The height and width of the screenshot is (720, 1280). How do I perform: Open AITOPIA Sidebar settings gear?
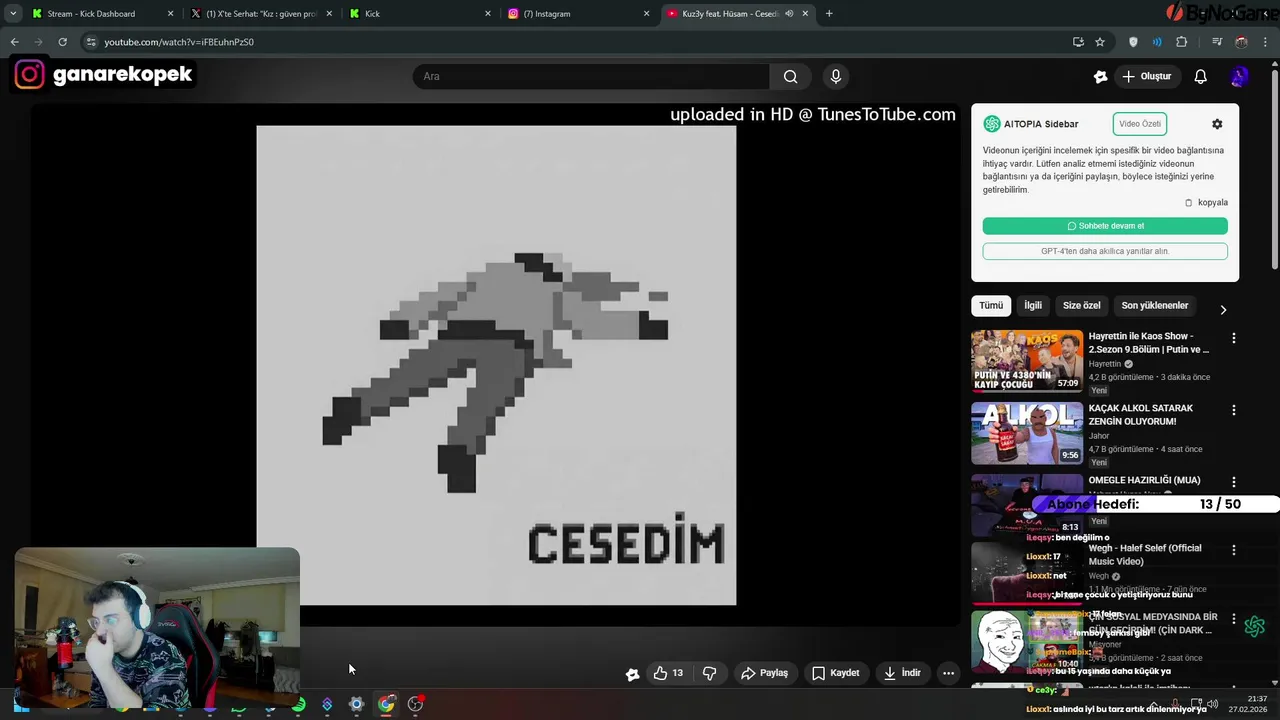[1217, 124]
